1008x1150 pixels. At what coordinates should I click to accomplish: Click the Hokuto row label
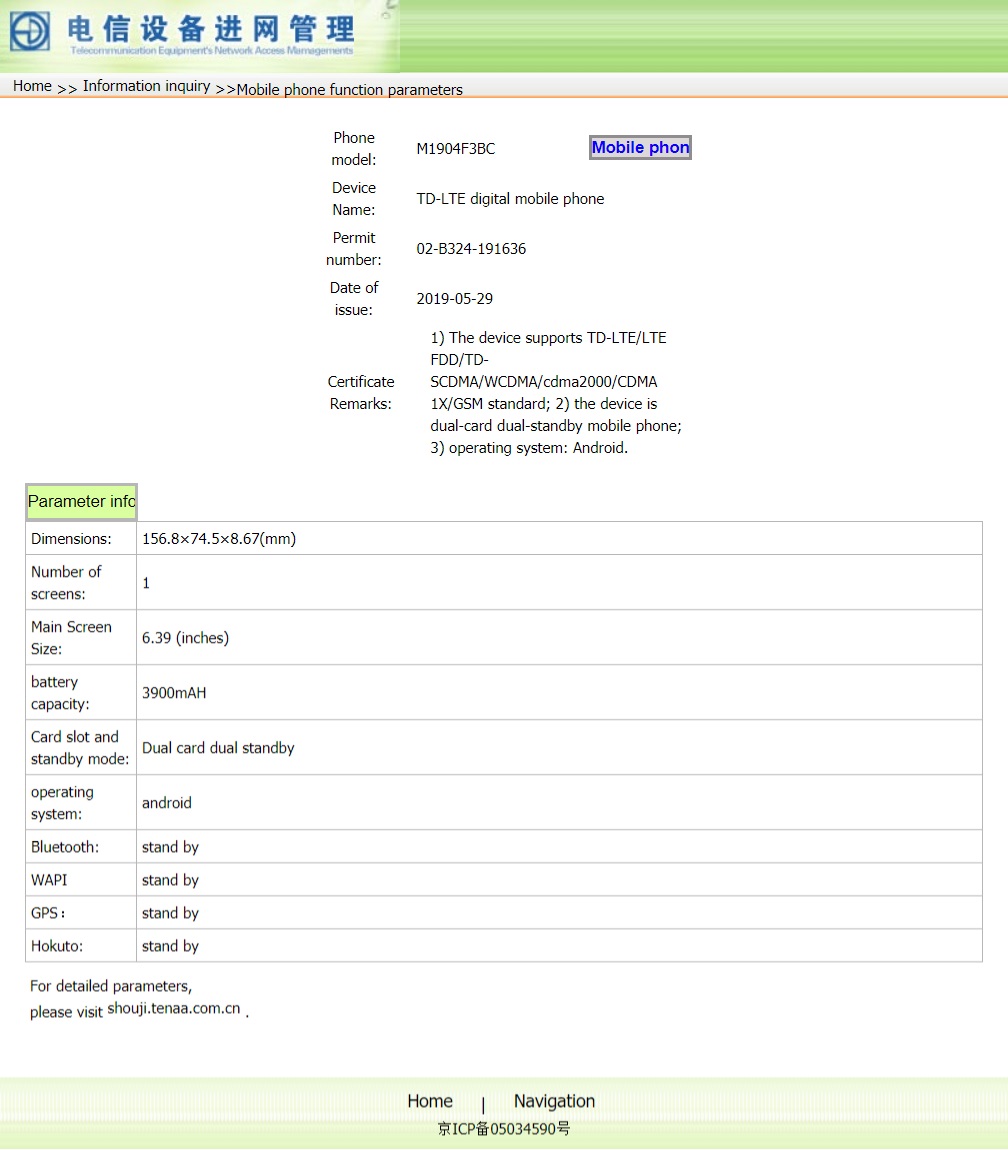pyautogui.click(x=57, y=946)
